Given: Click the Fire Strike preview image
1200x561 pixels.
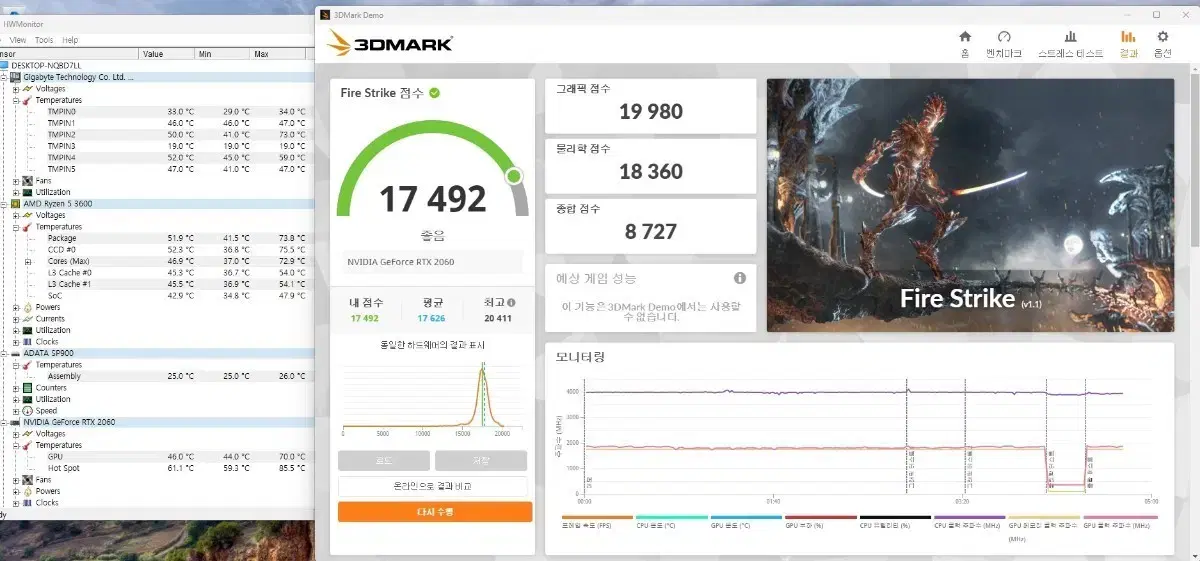Looking at the screenshot, I should (970, 205).
